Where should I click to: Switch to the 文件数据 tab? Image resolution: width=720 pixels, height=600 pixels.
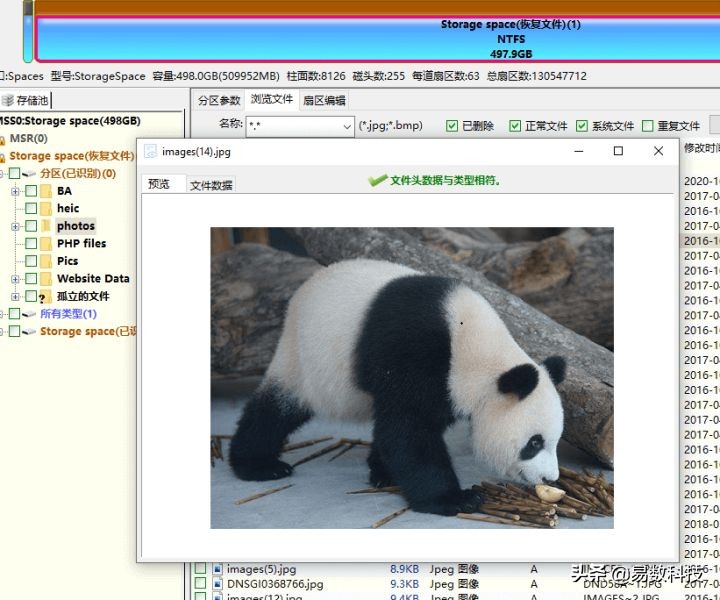point(211,185)
